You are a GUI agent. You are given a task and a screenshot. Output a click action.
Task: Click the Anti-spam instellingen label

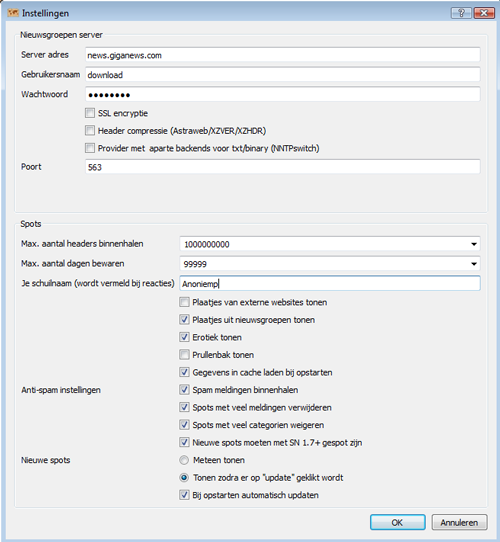pyautogui.click(x=61, y=390)
